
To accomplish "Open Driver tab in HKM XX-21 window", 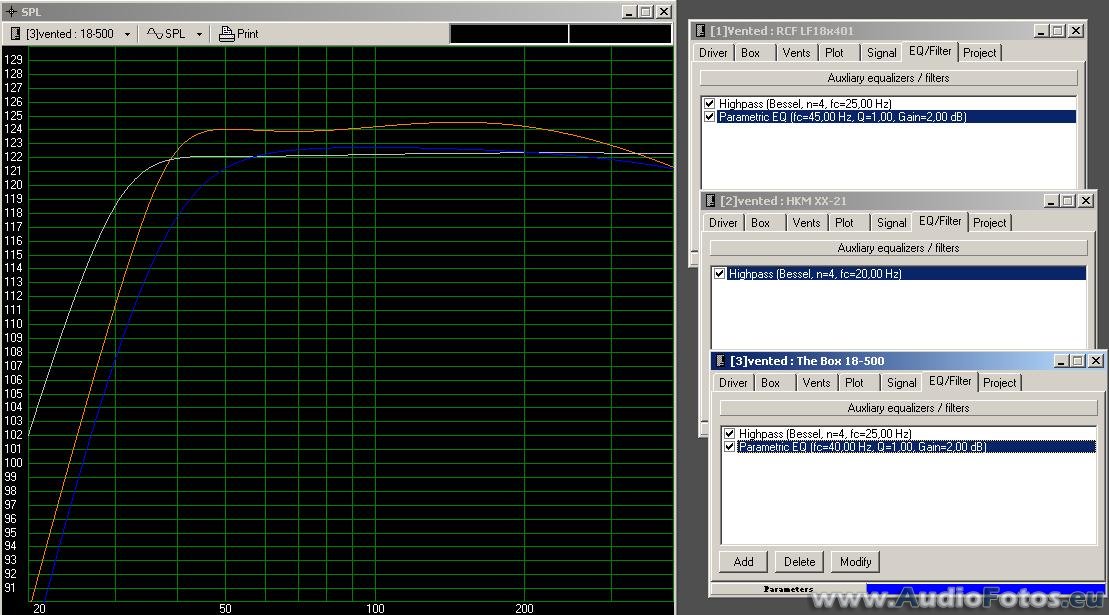I will point(723,223).
